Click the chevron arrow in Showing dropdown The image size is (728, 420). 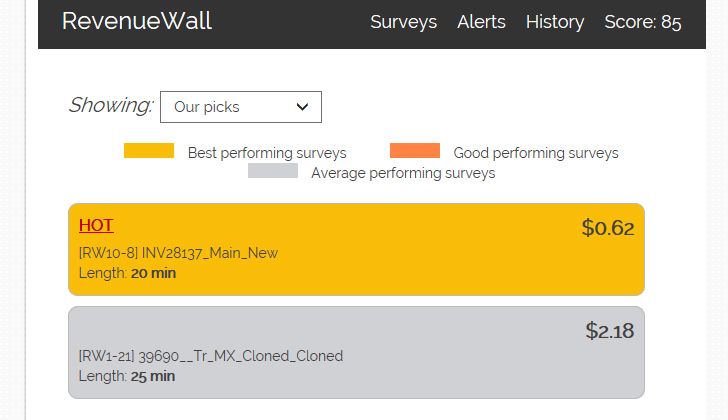(x=303, y=107)
